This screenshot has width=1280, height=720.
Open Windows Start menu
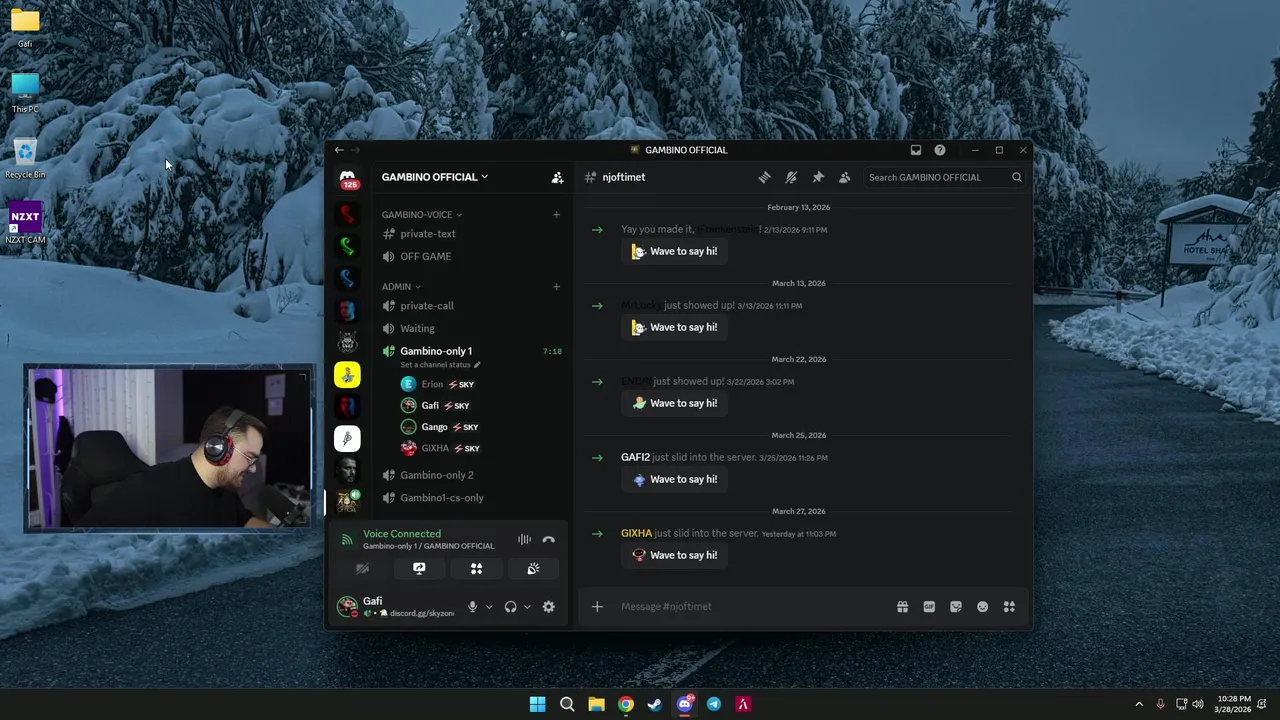click(x=538, y=704)
